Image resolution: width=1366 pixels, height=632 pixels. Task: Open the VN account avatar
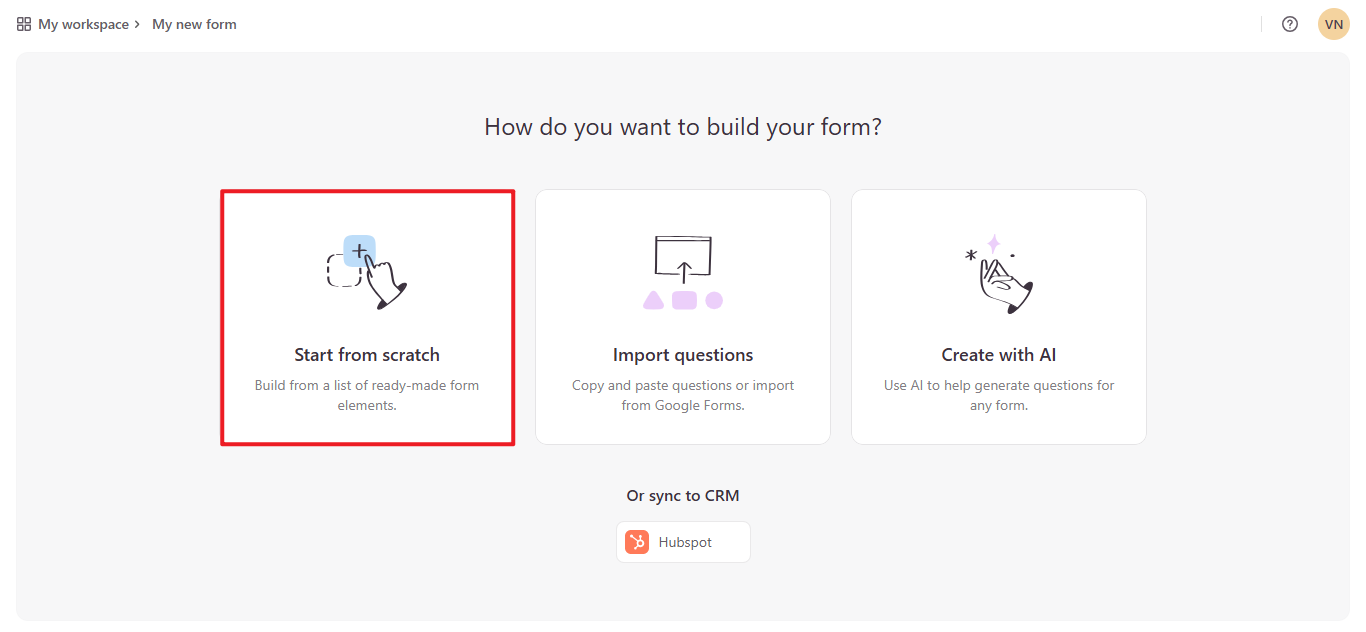(1333, 23)
